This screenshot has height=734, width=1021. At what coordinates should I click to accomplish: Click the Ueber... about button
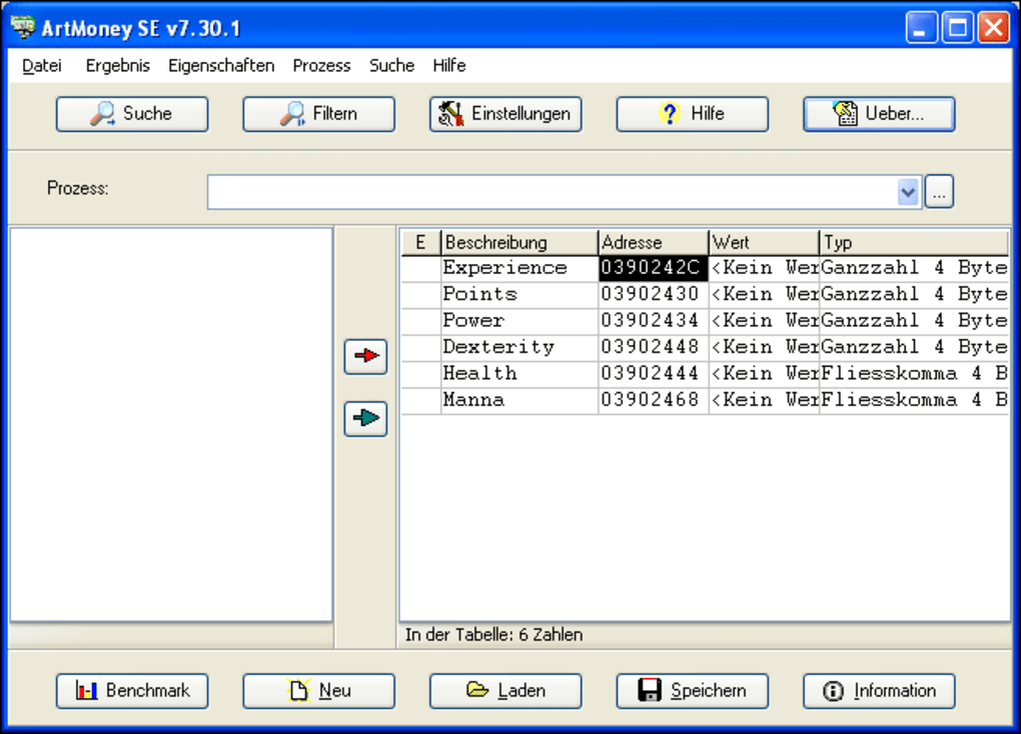pos(879,114)
